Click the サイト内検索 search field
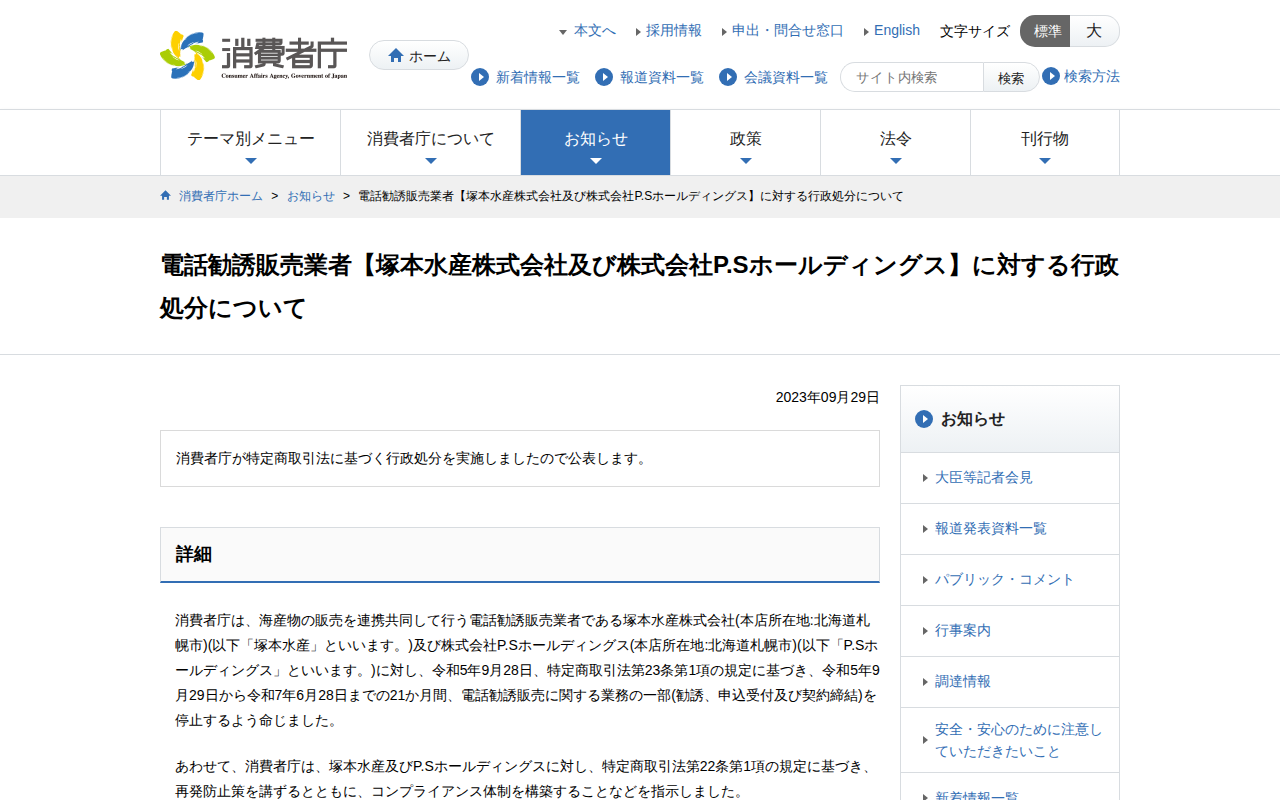This screenshot has width=1280, height=800. click(912, 78)
